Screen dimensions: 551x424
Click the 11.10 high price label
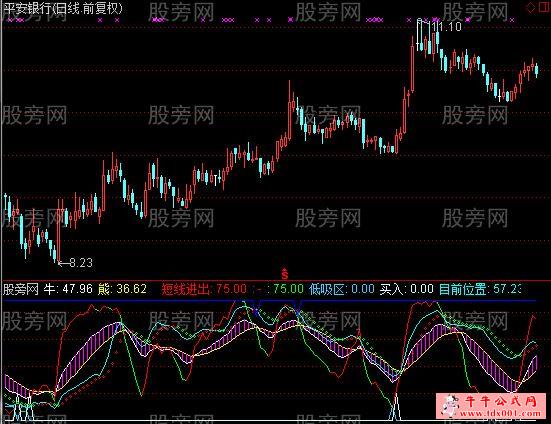[x=446, y=27]
